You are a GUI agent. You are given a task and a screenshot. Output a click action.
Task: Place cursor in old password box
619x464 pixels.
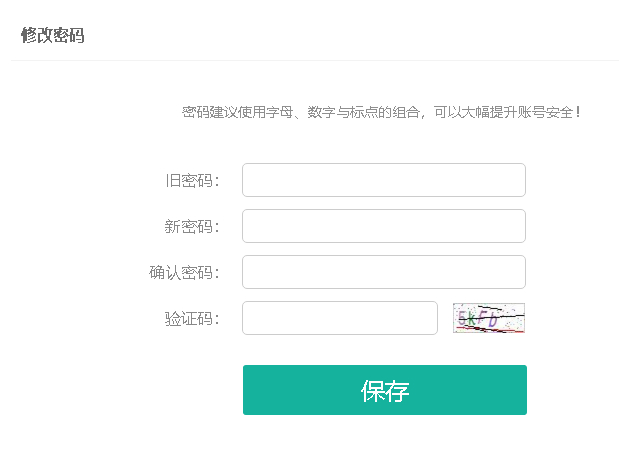[x=384, y=180]
